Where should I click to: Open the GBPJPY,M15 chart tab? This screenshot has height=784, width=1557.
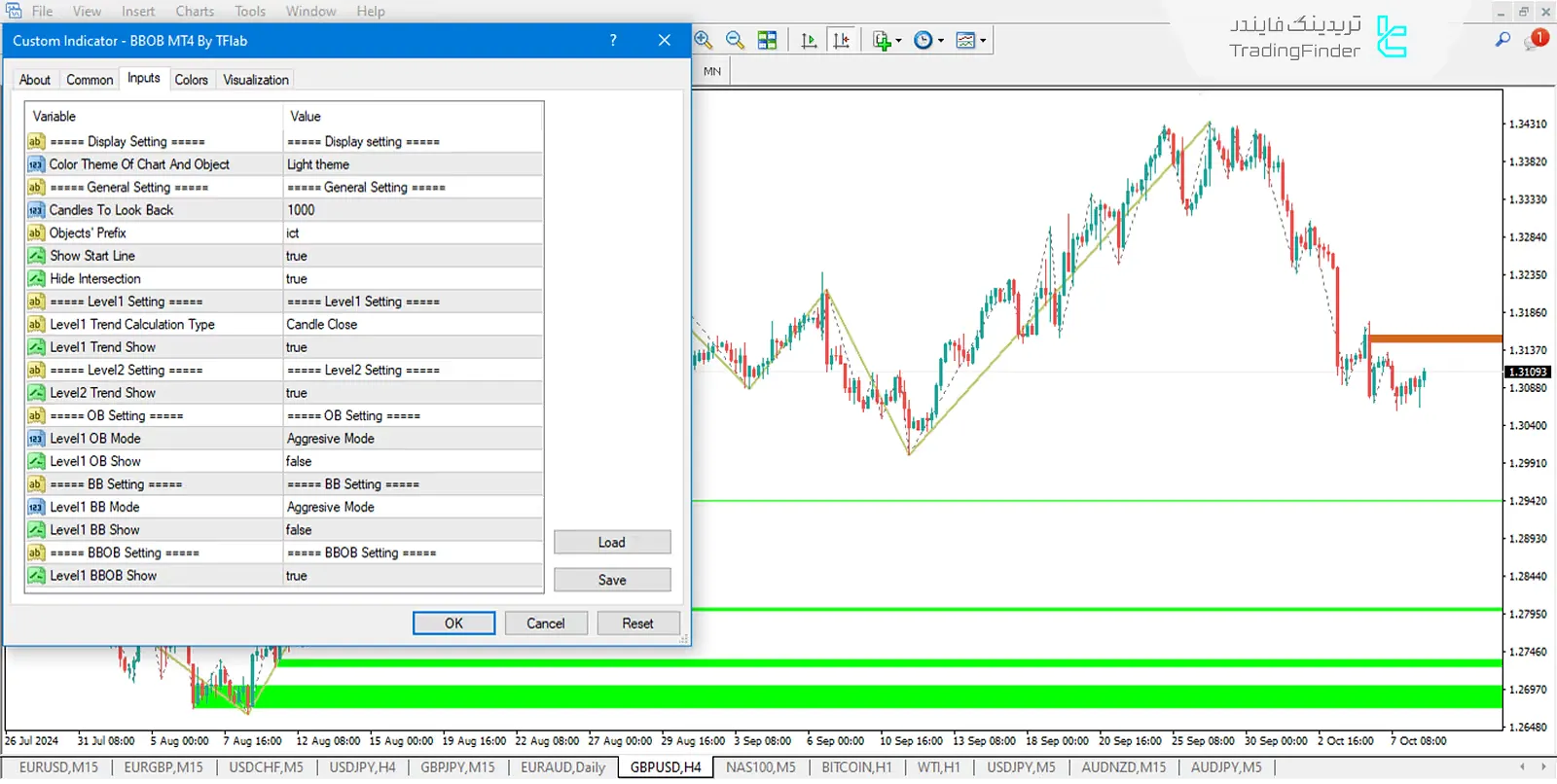457,767
